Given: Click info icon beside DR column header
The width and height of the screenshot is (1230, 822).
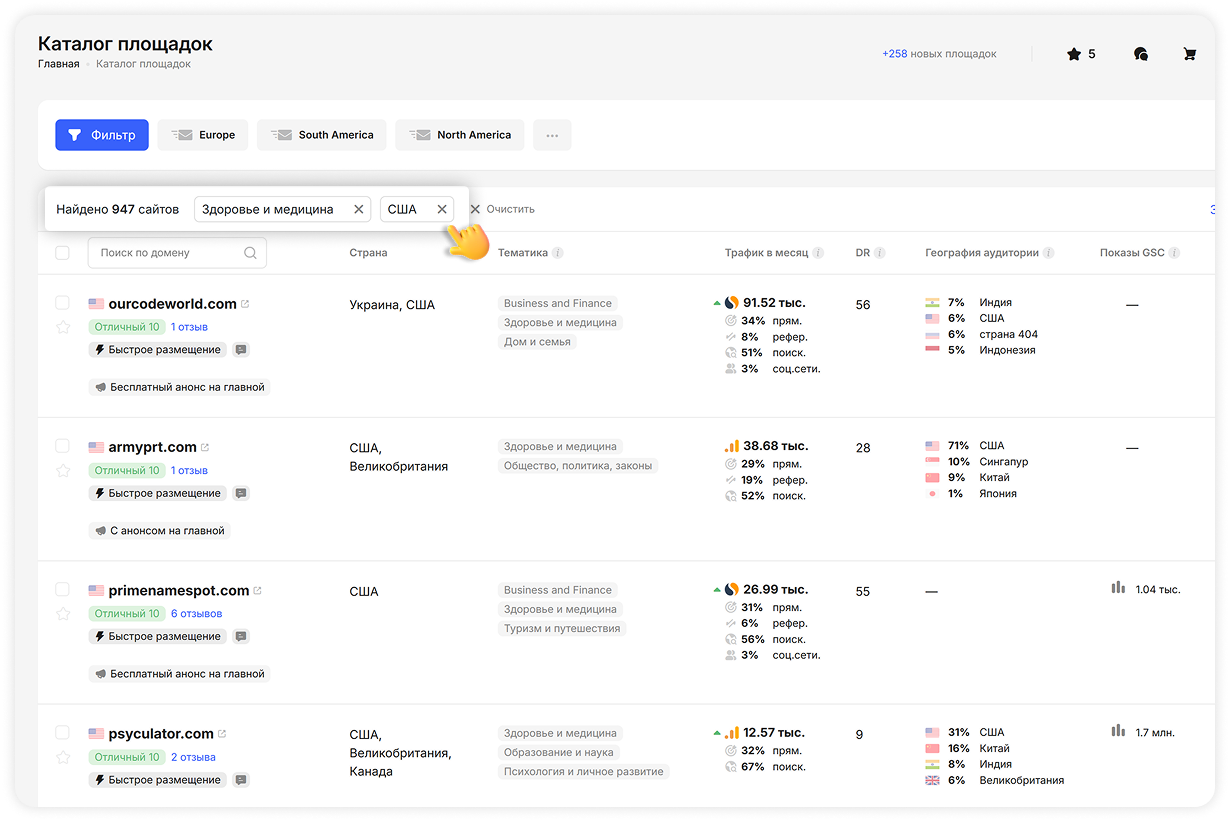Looking at the screenshot, I should coord(880,253).
